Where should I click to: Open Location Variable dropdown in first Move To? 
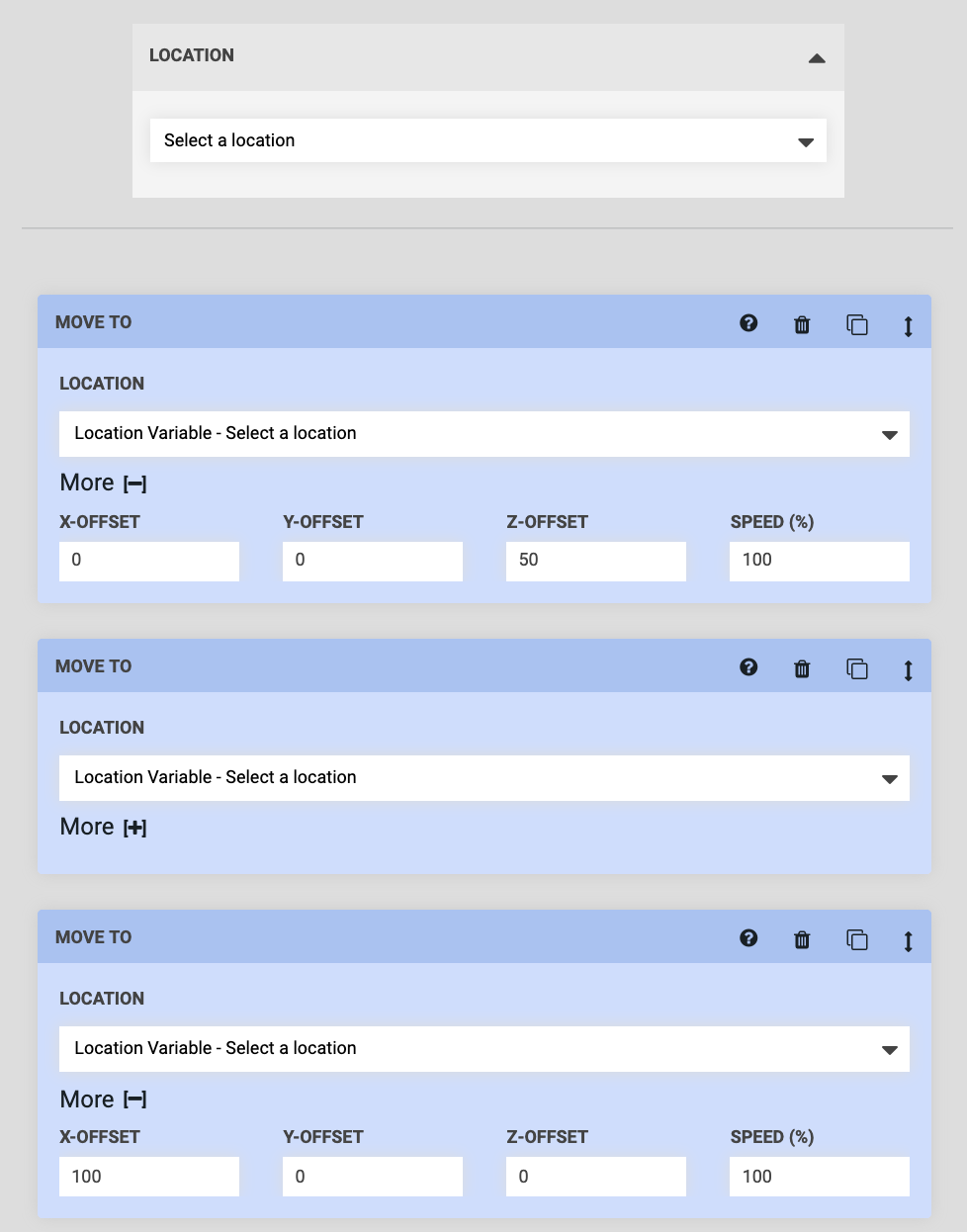484,433
